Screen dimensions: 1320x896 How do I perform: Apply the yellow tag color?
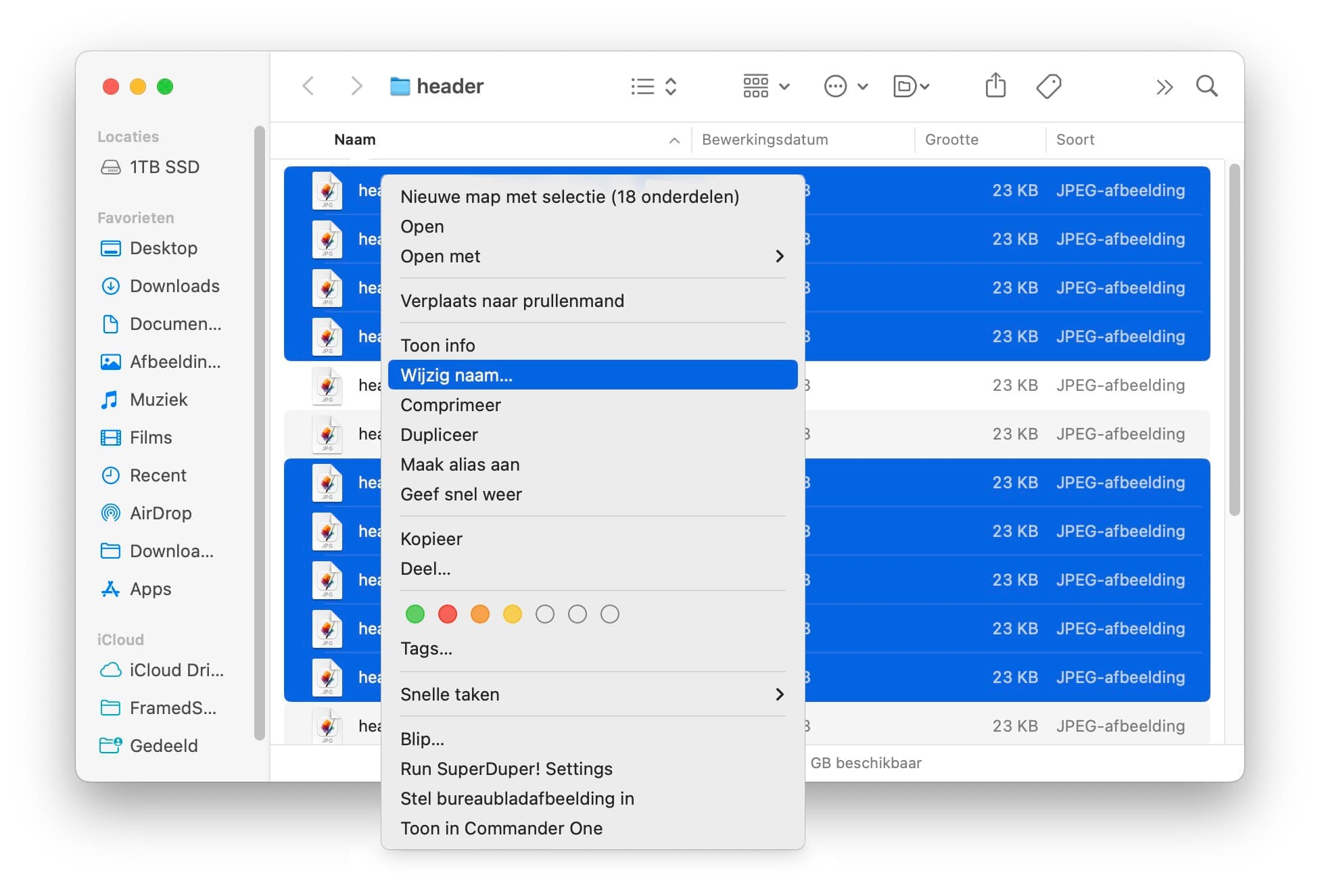coord(513,614)
